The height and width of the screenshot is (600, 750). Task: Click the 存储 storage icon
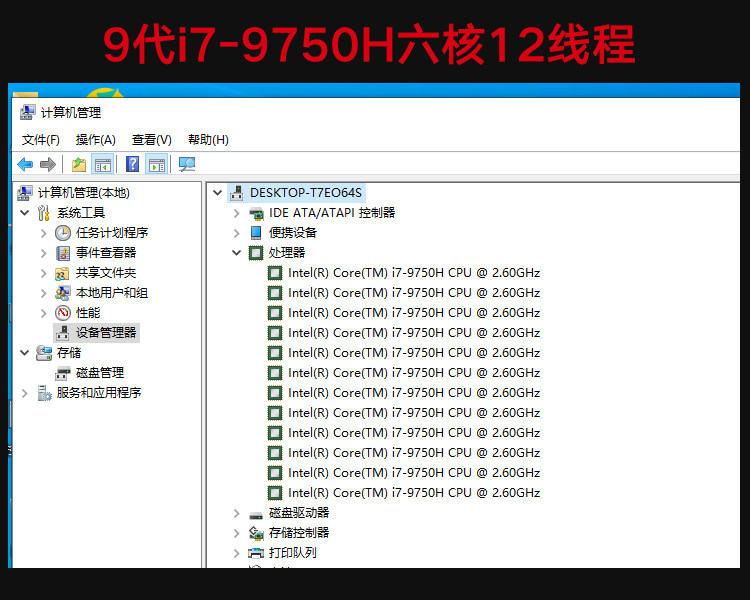tap(44, 353)
